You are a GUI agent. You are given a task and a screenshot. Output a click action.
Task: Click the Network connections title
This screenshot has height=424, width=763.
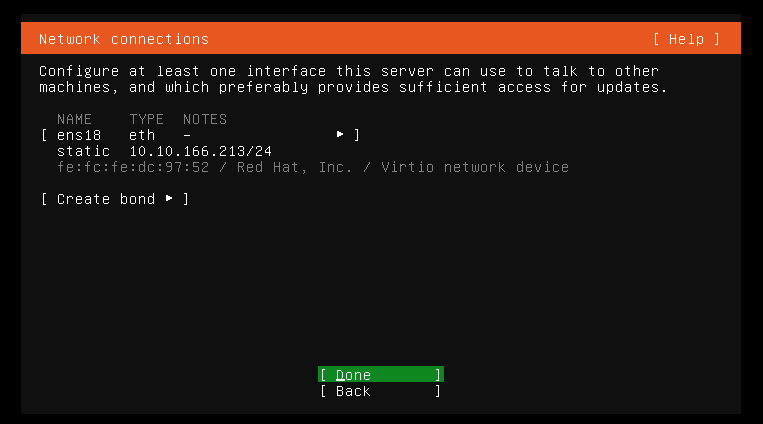pyautogui.click(x=124, y=39)
